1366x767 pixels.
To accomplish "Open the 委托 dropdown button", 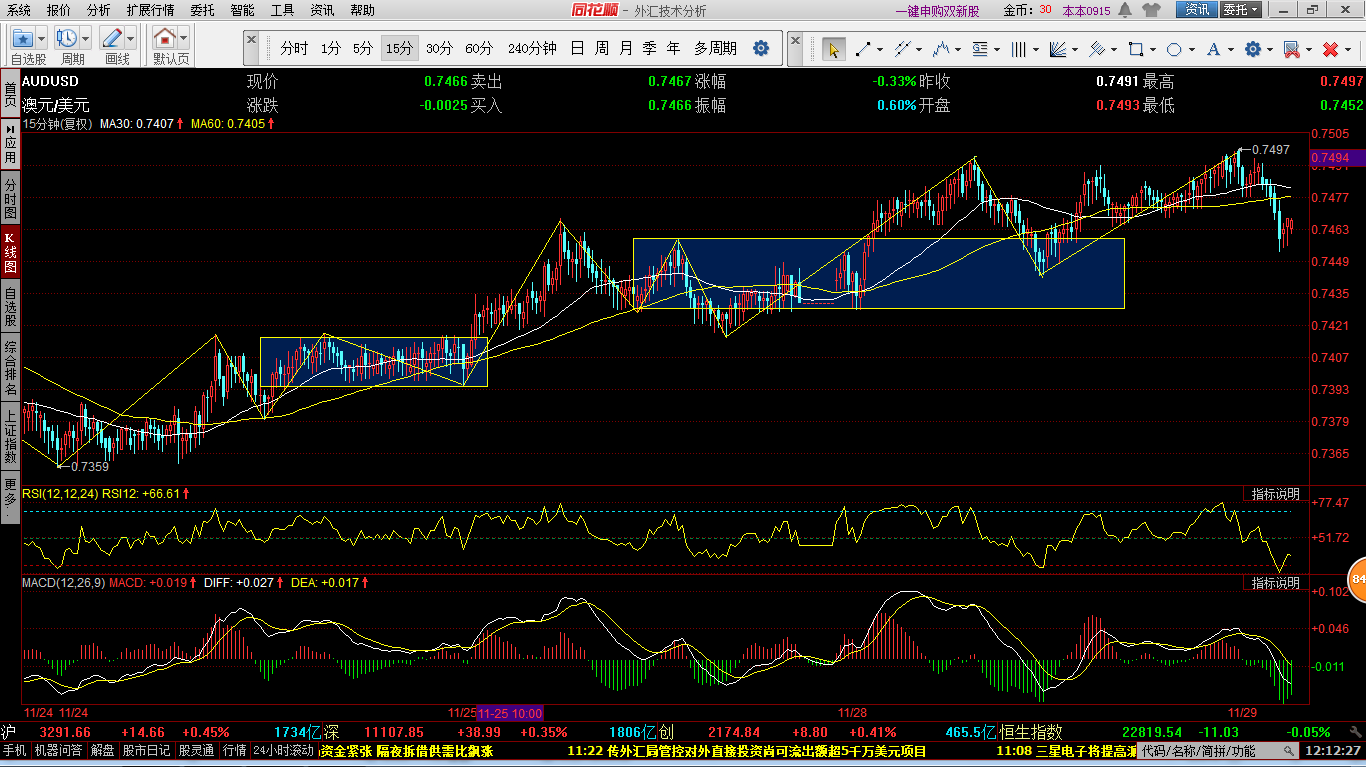I will (x=1242, y=10).
